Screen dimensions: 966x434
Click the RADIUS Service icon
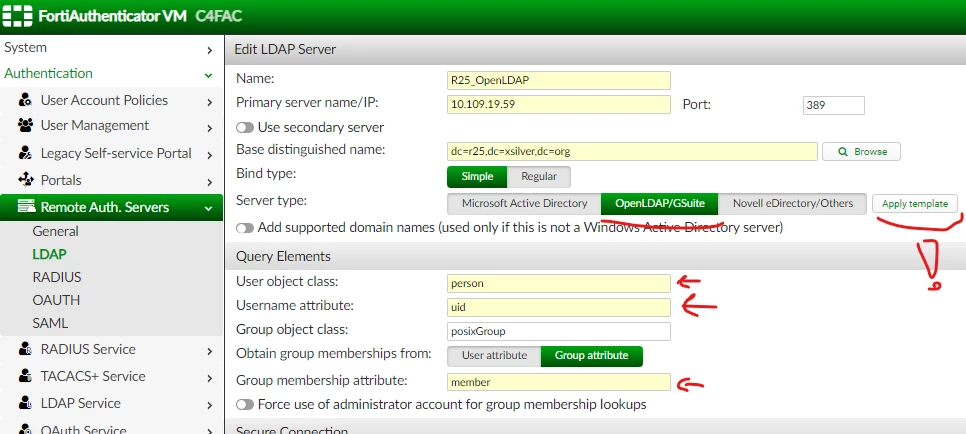point(25,350)
